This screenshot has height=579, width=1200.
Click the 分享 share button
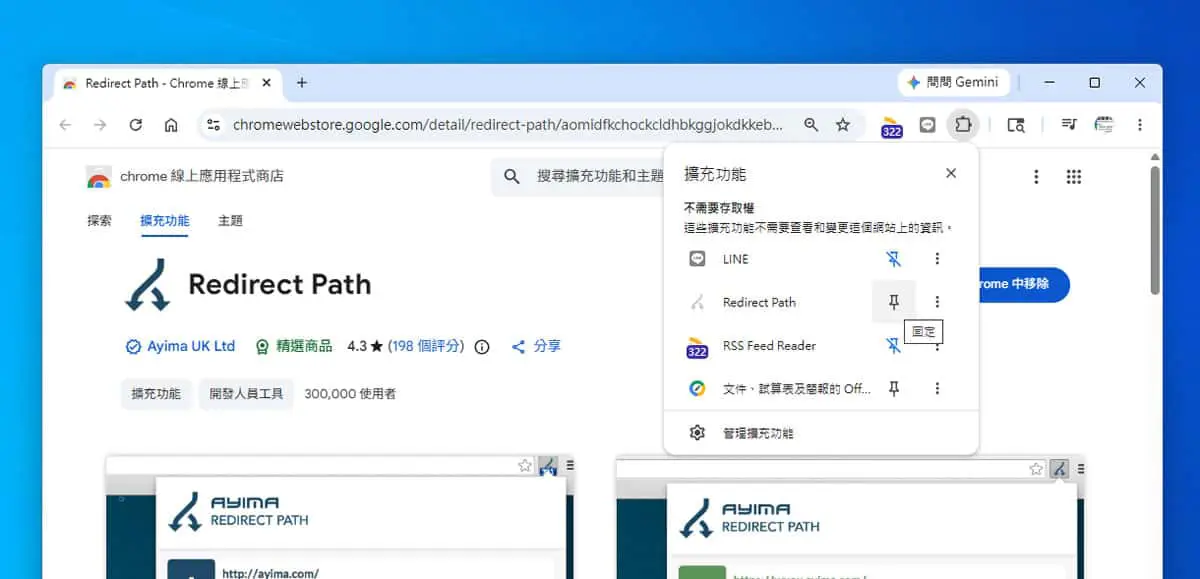point(536,346)
